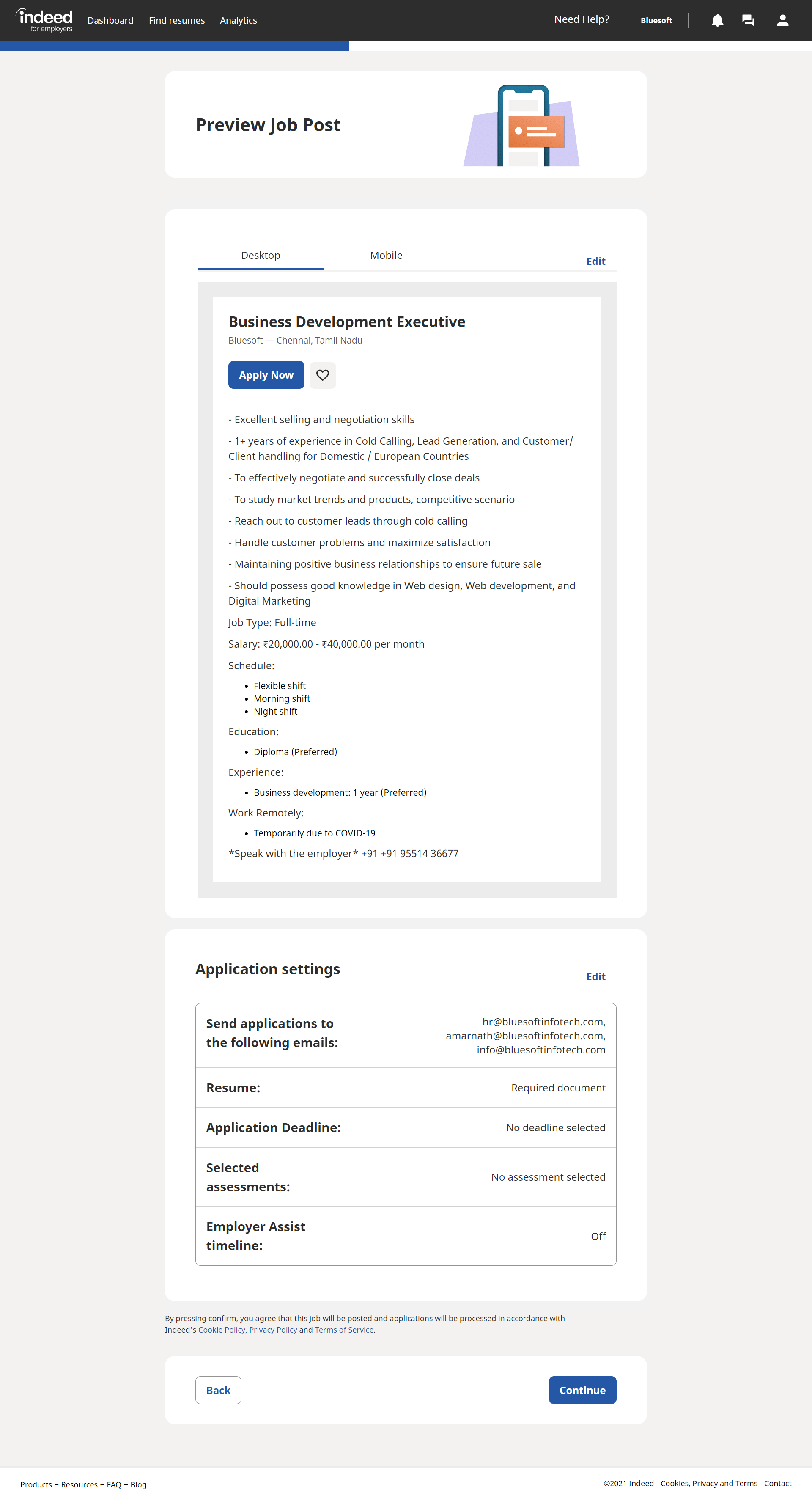
Task: Open the Terms of Service link
Action: [x=344, y=1330]
